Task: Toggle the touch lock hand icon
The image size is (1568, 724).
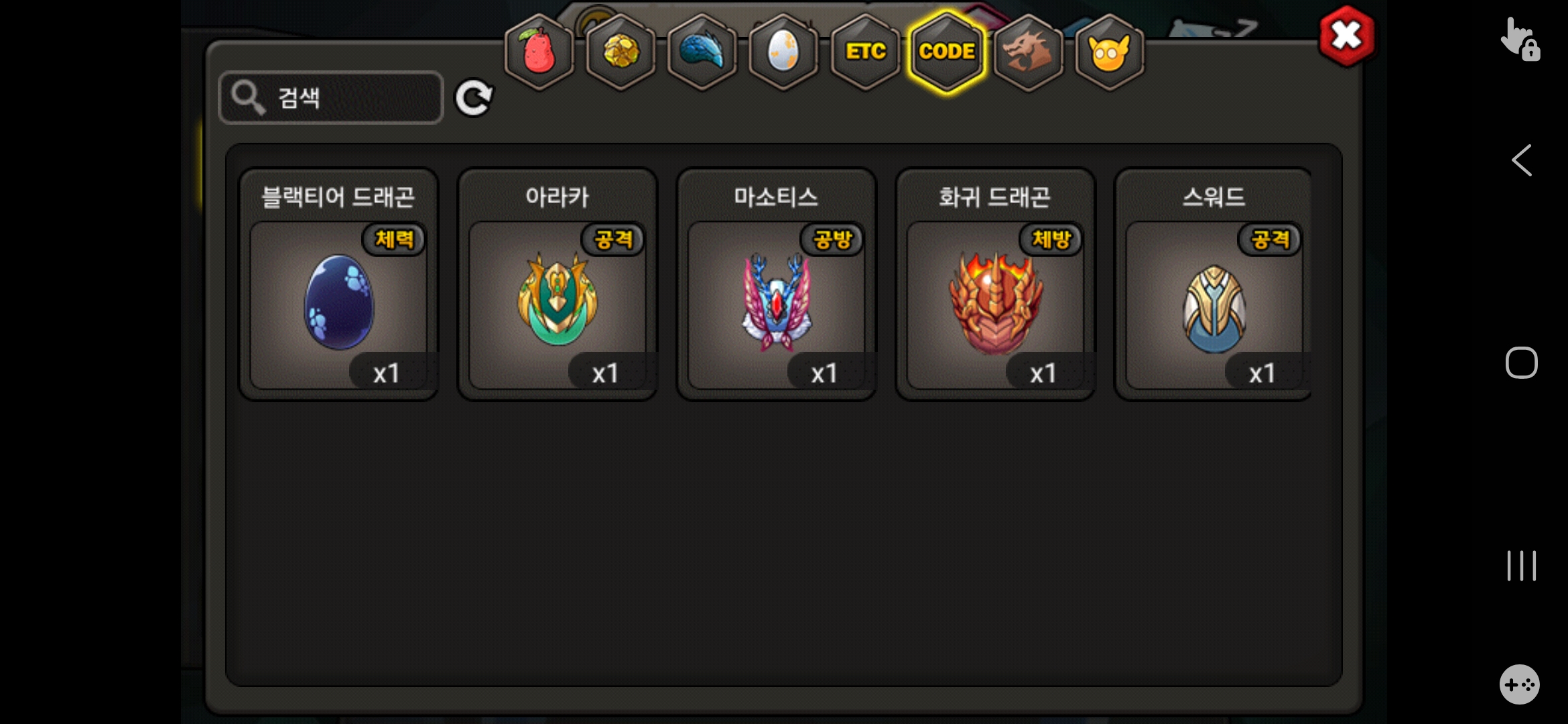Action: point(1520,39)
